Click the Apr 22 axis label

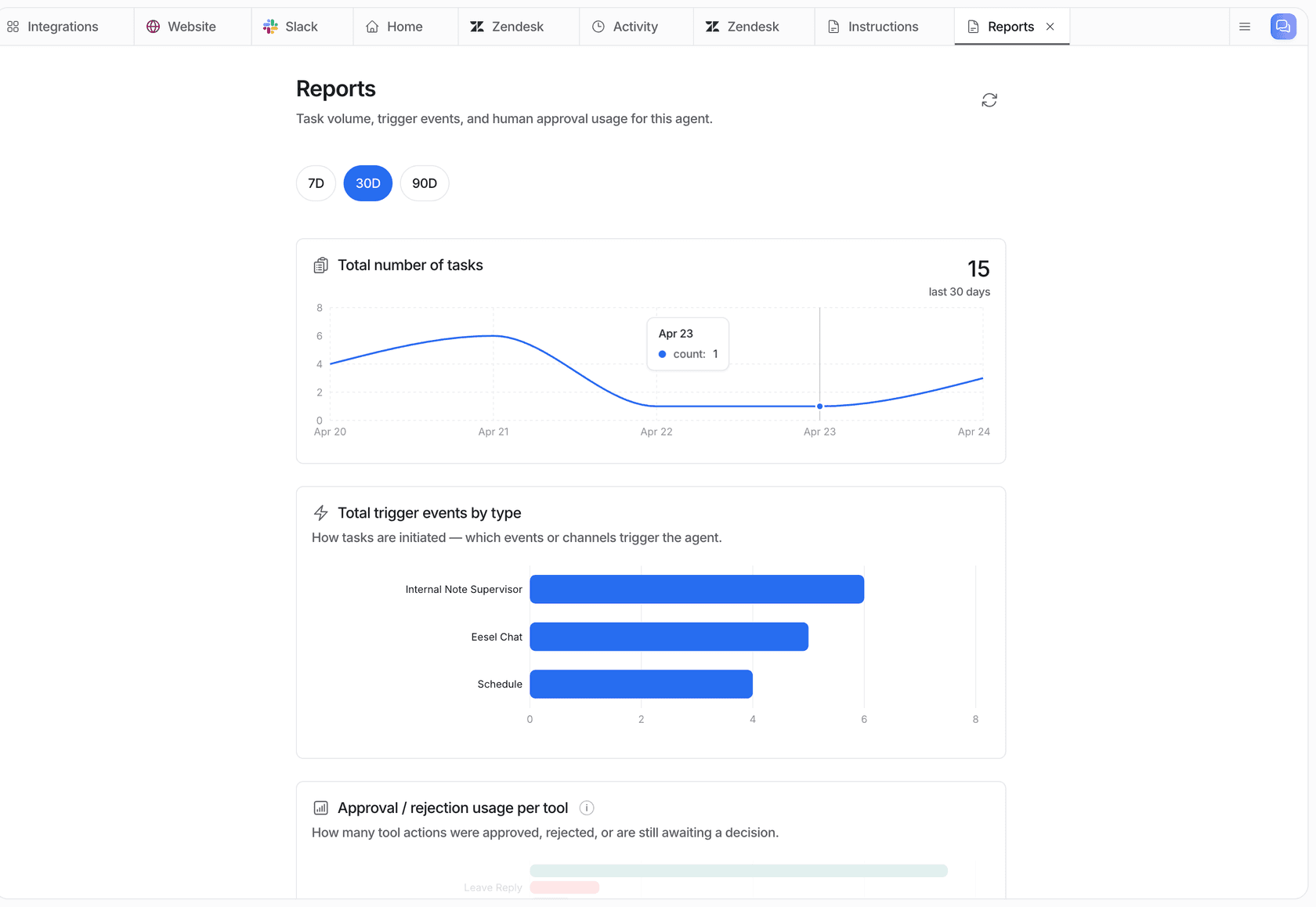click(x=656, y=432)
